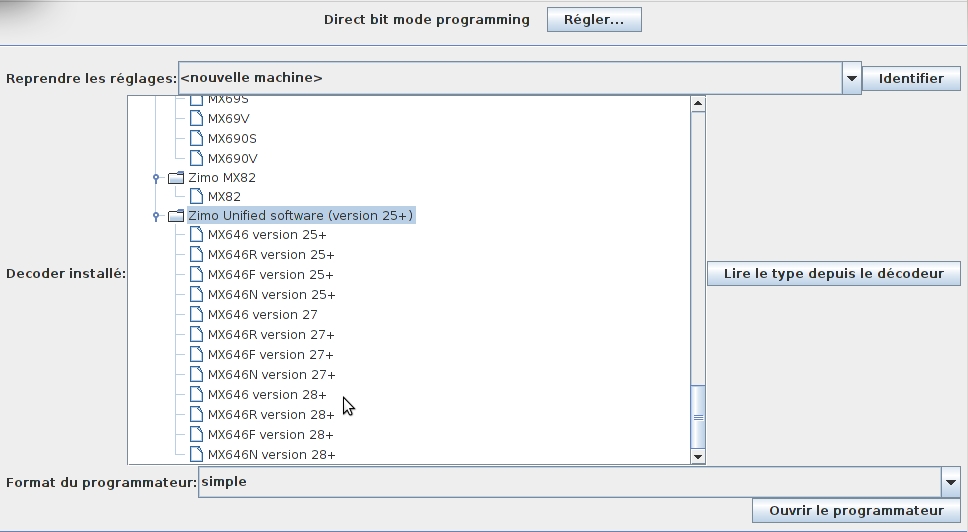This screenshot has width=968, height=532.
Task: Click the MX646R version 25+ file icon
Action: [x=196, y=254]
